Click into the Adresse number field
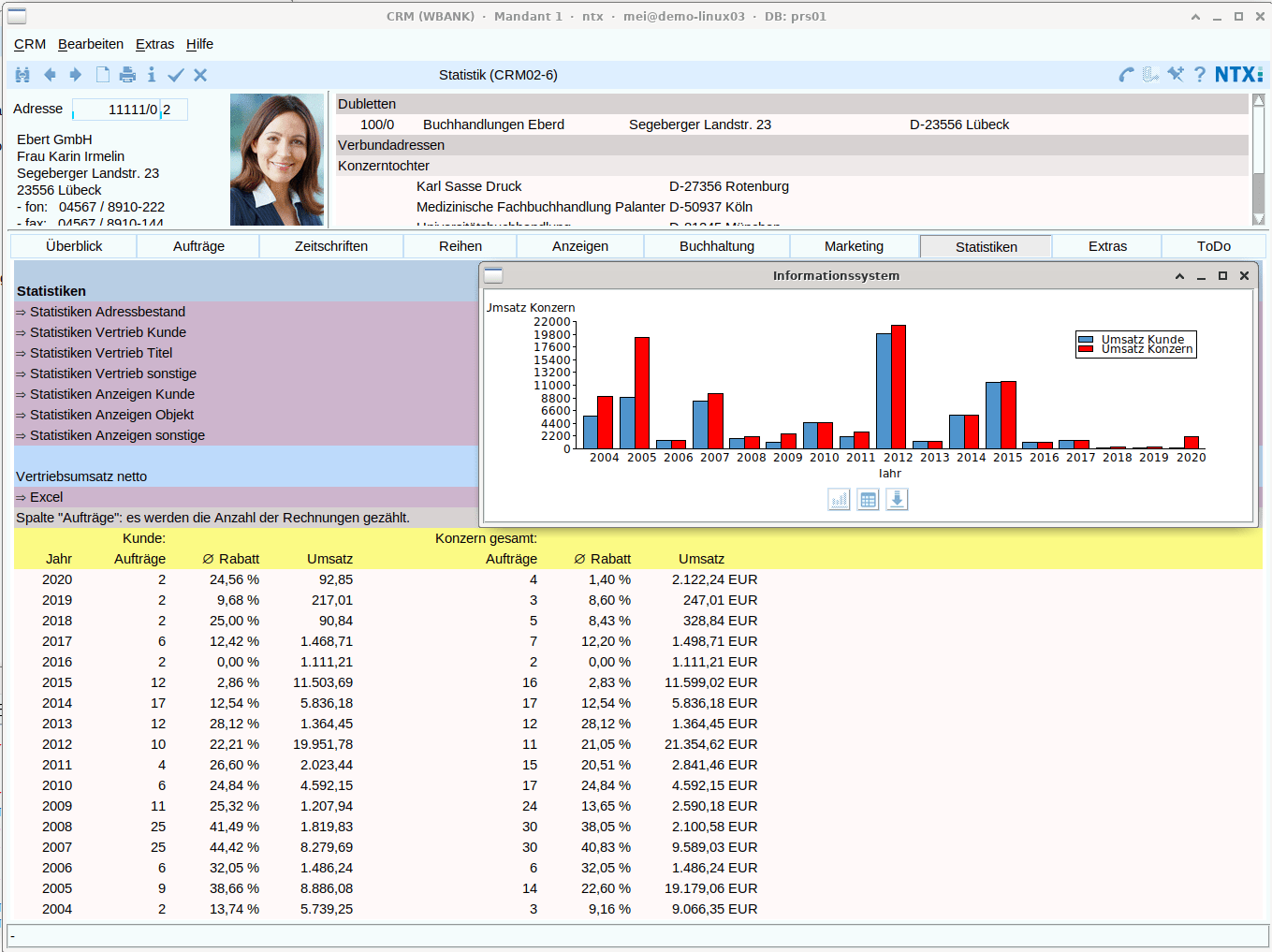The image size is (1272, 952). click(x=117, y=110)
